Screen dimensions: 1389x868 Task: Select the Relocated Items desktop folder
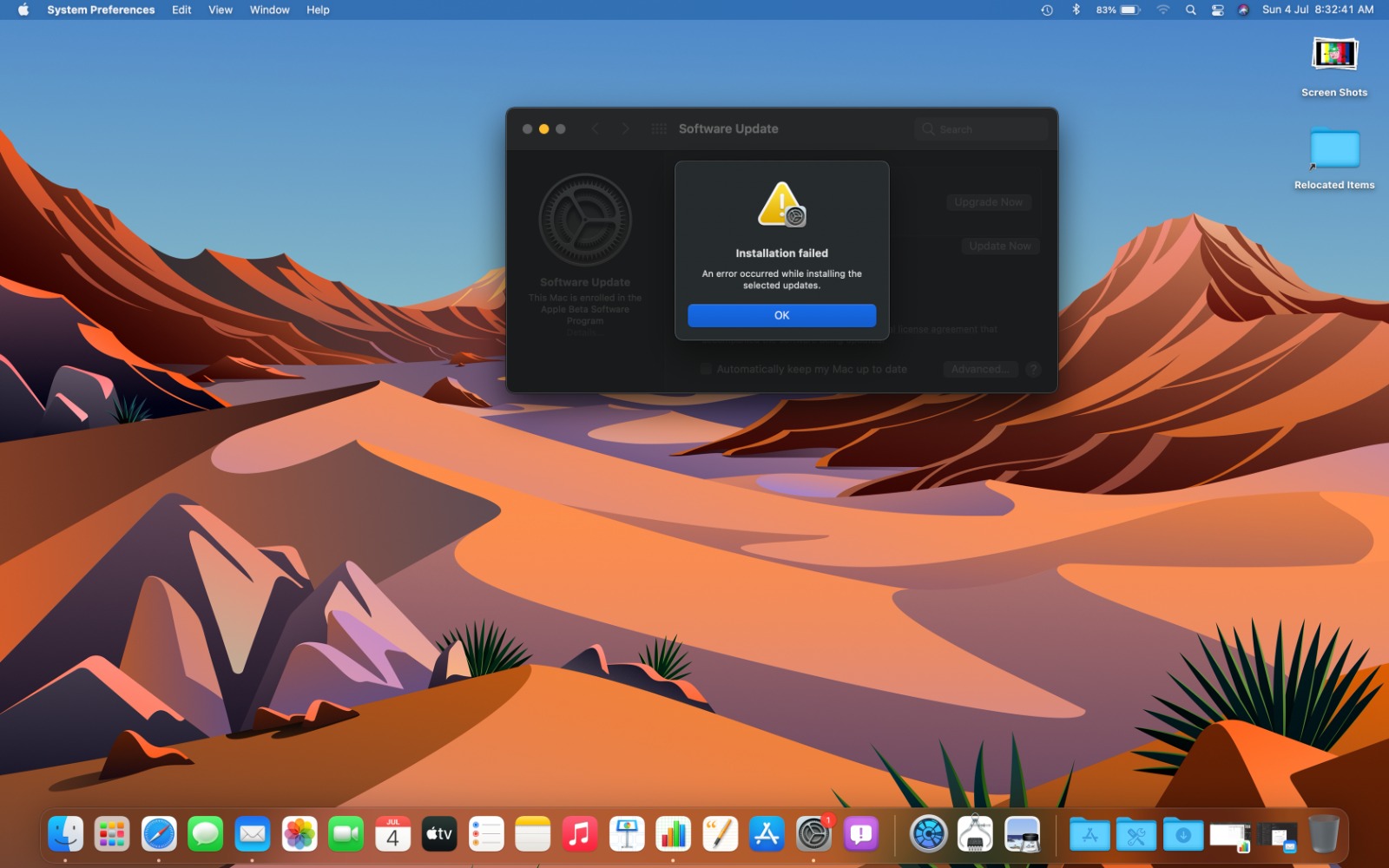[1334, 150]
